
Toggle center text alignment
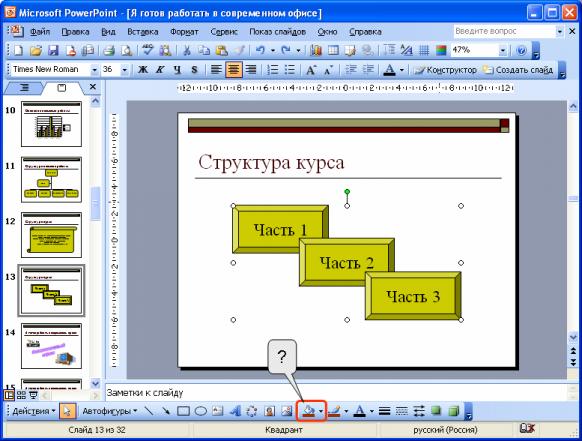coord(233,70)
